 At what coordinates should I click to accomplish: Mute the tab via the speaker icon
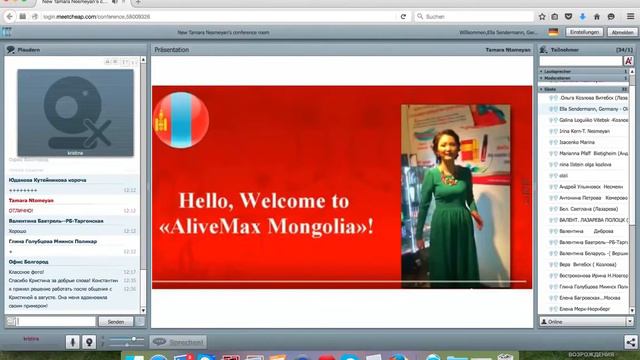pyautogui.click(x=115, y=2)
